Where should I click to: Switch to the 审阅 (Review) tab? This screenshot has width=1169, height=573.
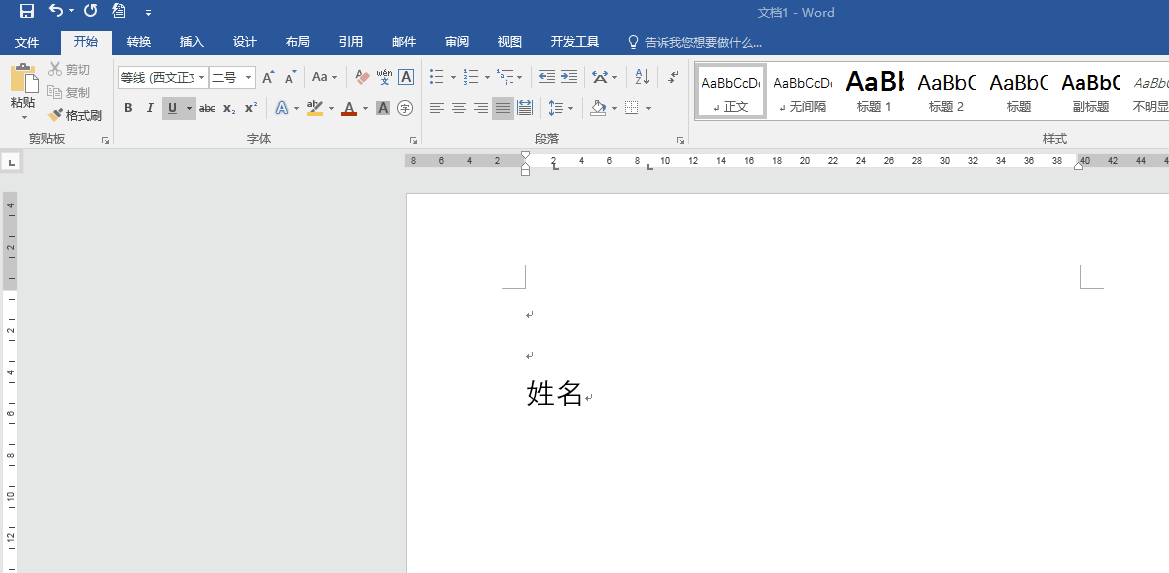[x=457, y=42]
